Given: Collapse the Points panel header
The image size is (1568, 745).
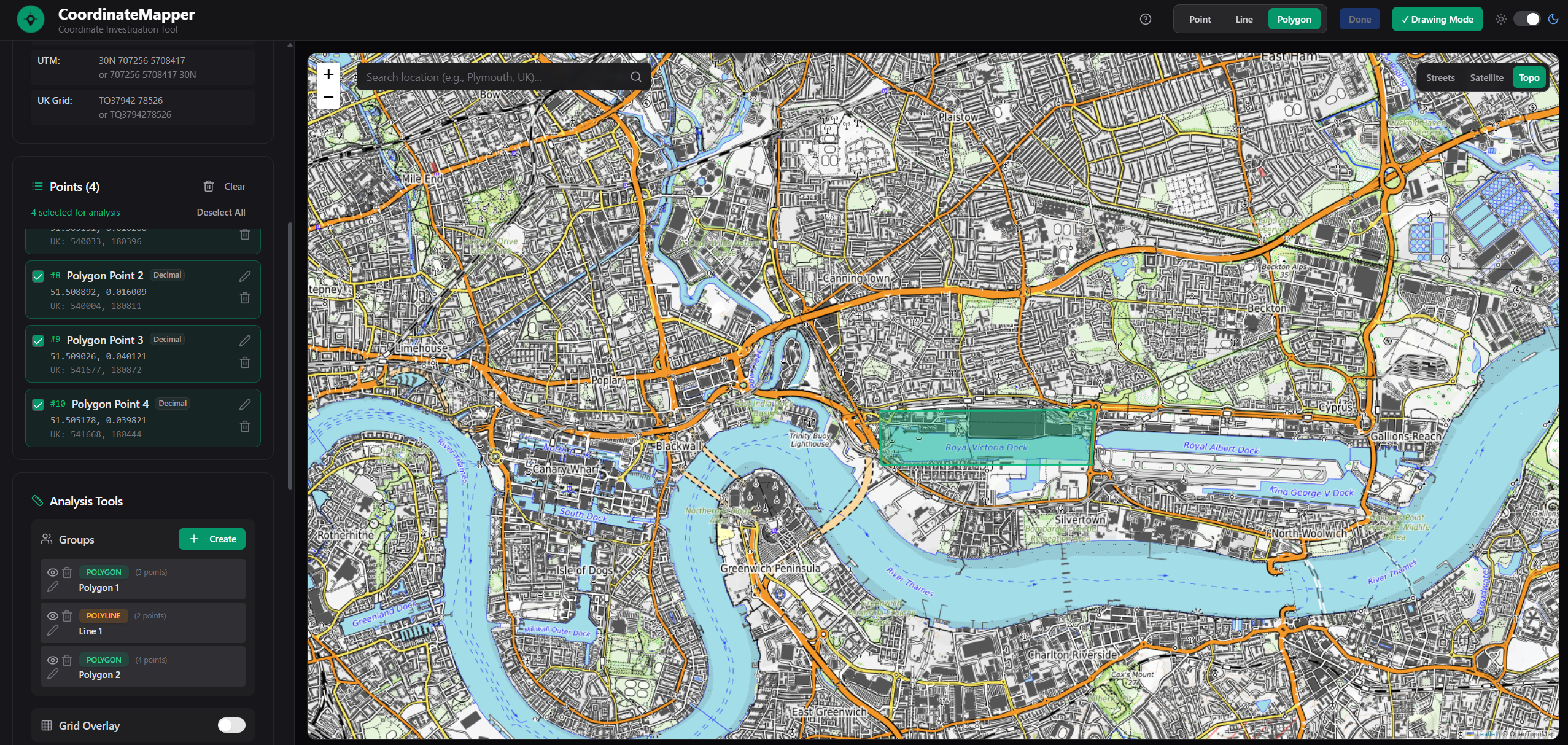Looking at the screenshot, I should click(x=74, y=186).
